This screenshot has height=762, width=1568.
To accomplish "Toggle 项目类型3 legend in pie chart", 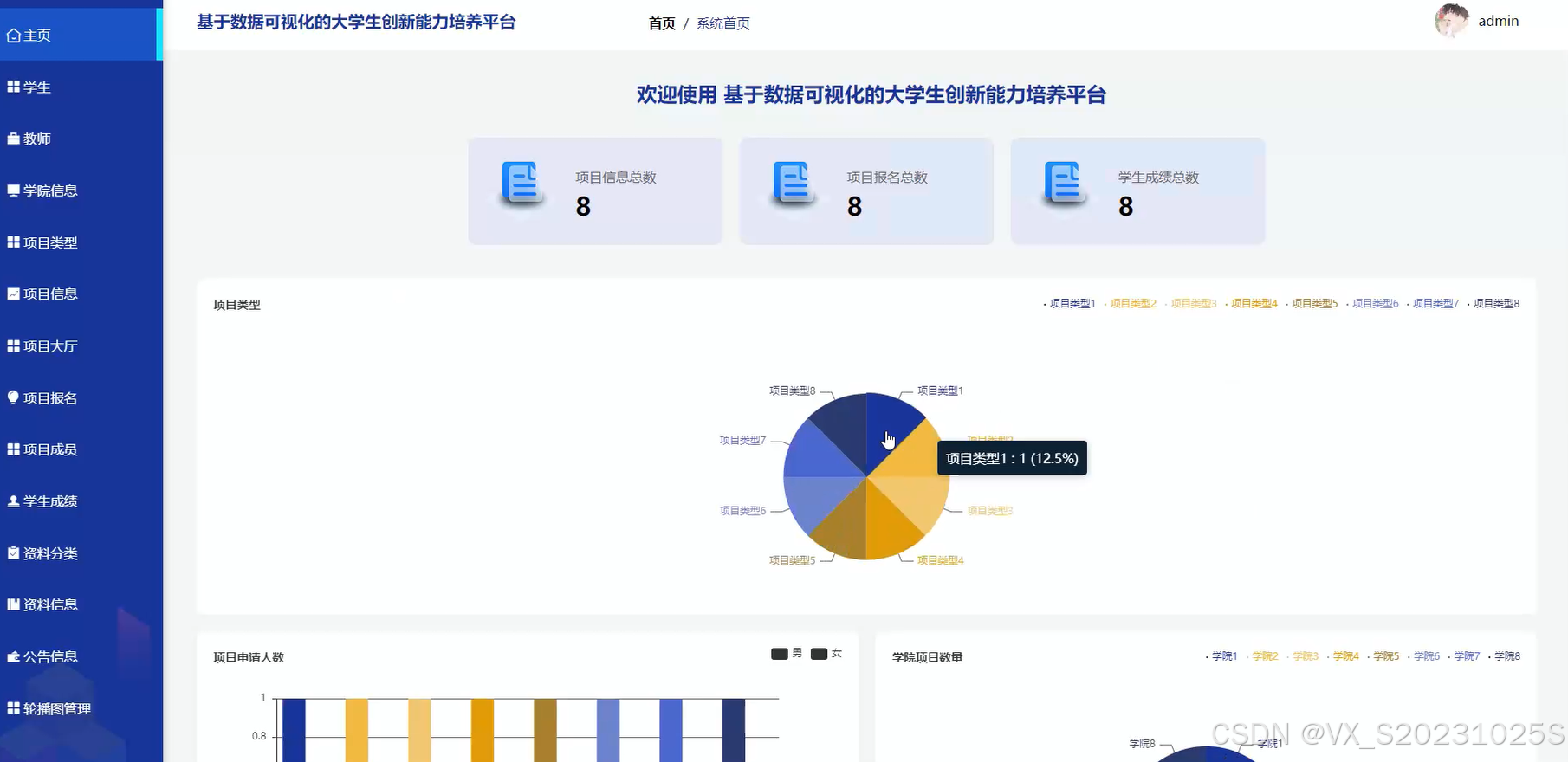I will point(1191,304).
